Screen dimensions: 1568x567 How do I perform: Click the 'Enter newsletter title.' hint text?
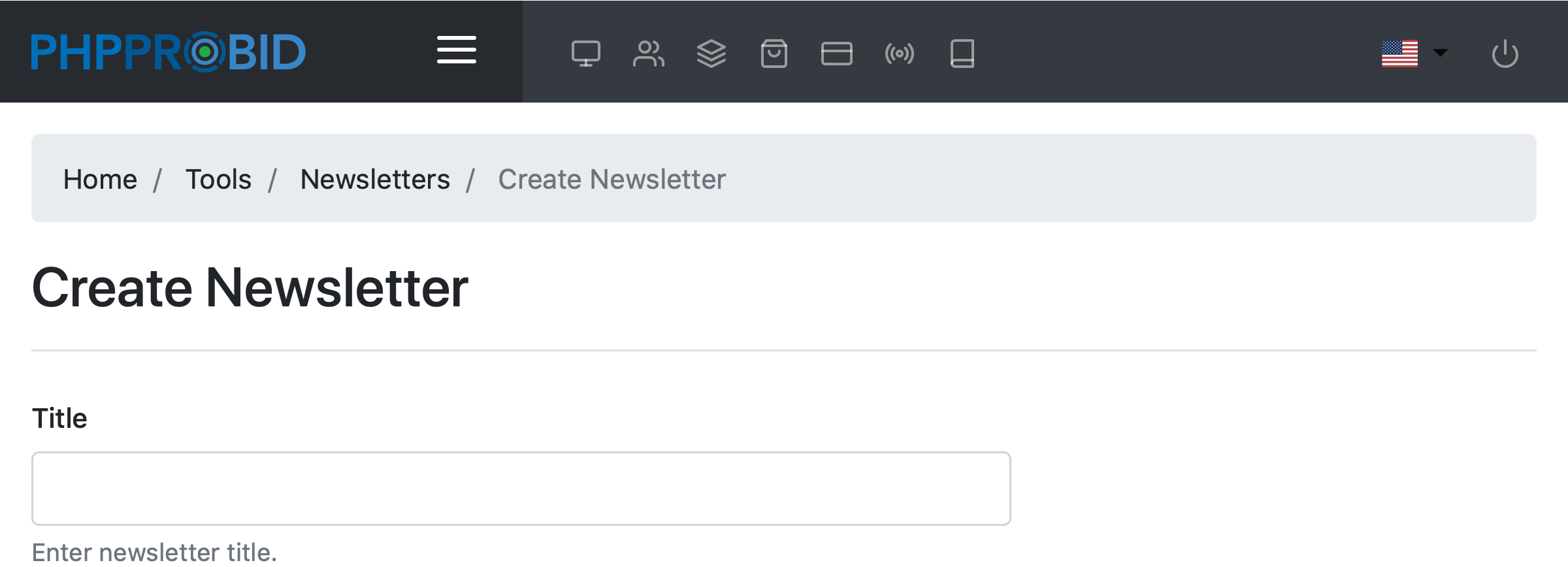point(154,553)
